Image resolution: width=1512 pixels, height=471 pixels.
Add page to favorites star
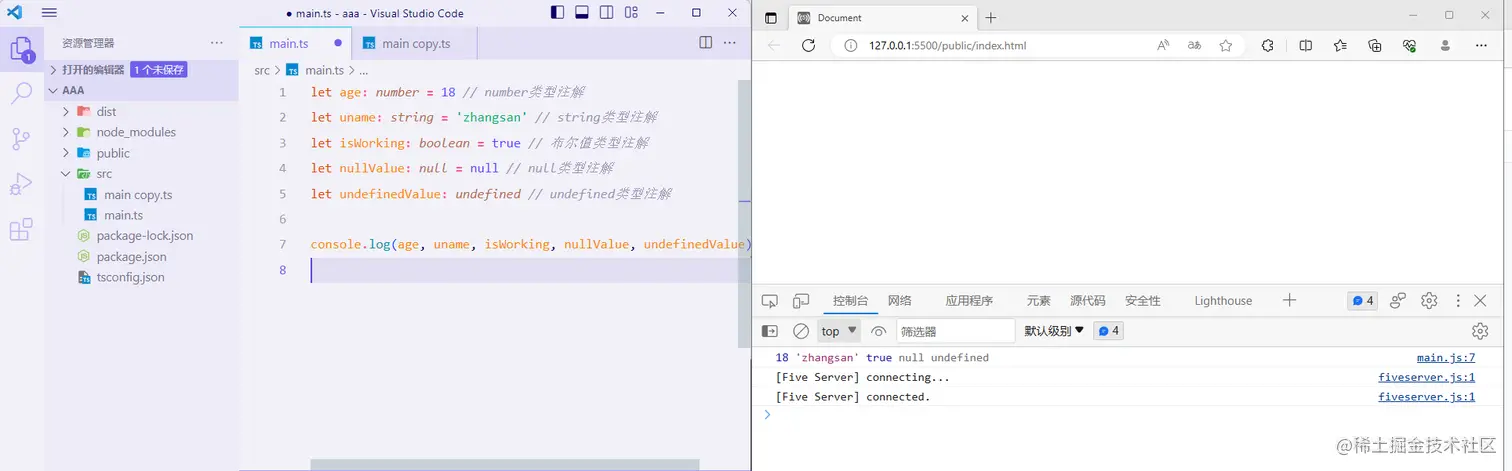tap(1226, 45)
